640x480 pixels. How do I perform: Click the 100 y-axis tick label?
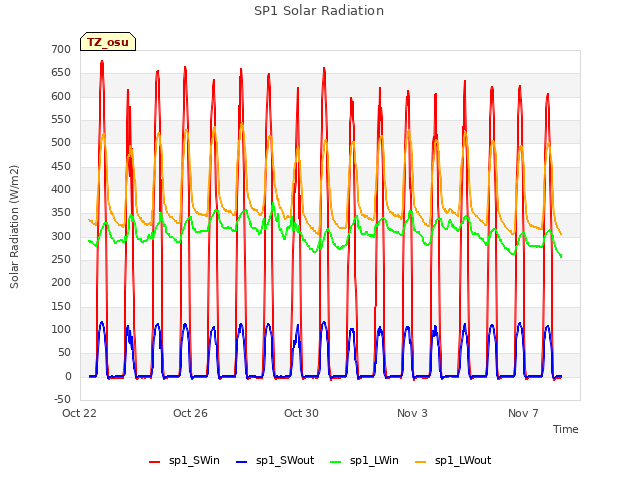(61, 330)
